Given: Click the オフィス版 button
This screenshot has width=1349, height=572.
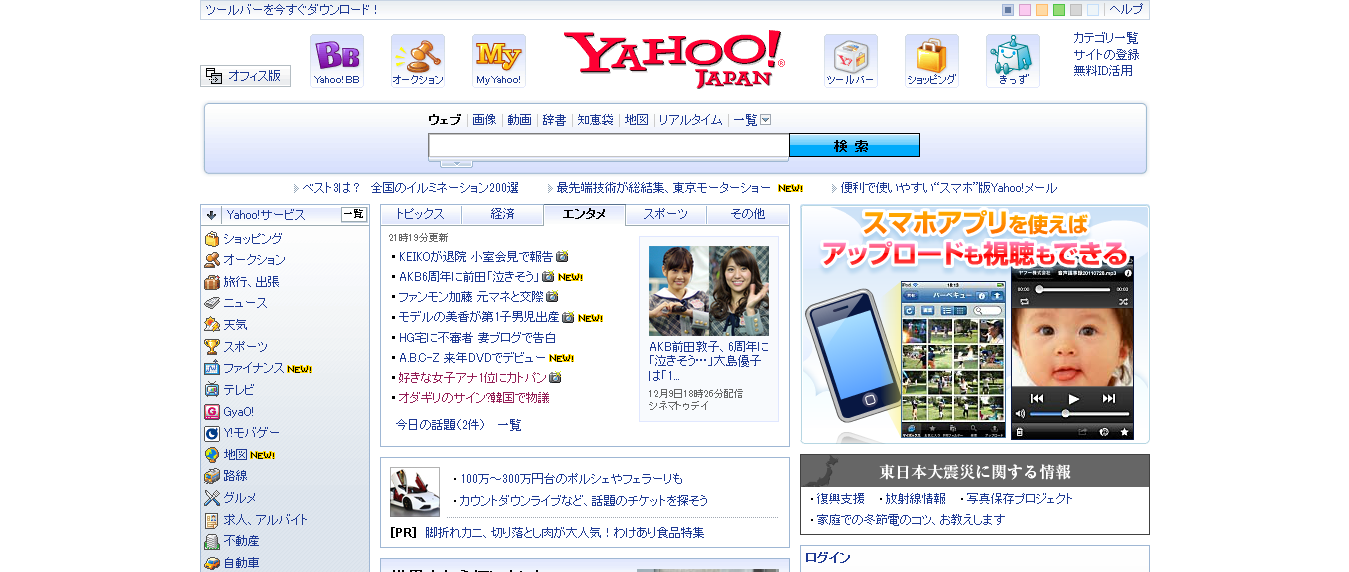Looking at the screenshot, I should tap(246, 76).
